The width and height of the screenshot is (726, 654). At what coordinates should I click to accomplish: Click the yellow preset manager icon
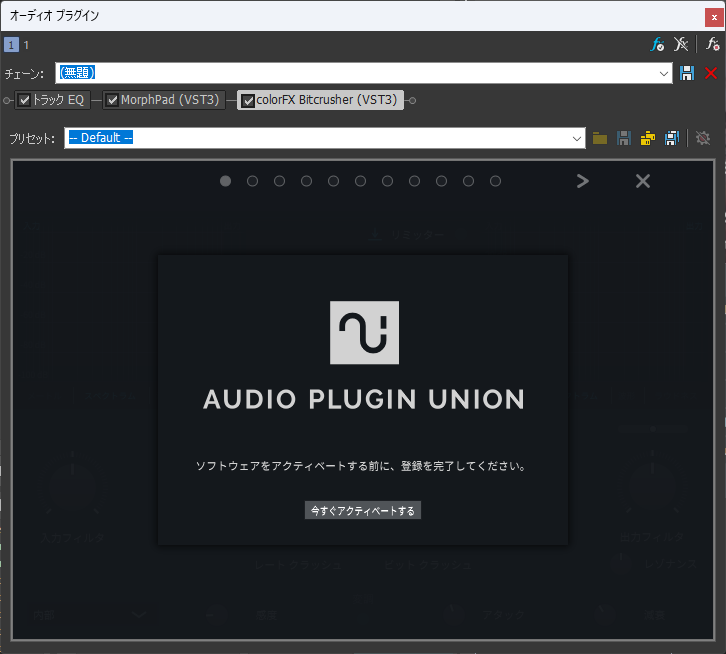tap(648, 138)
